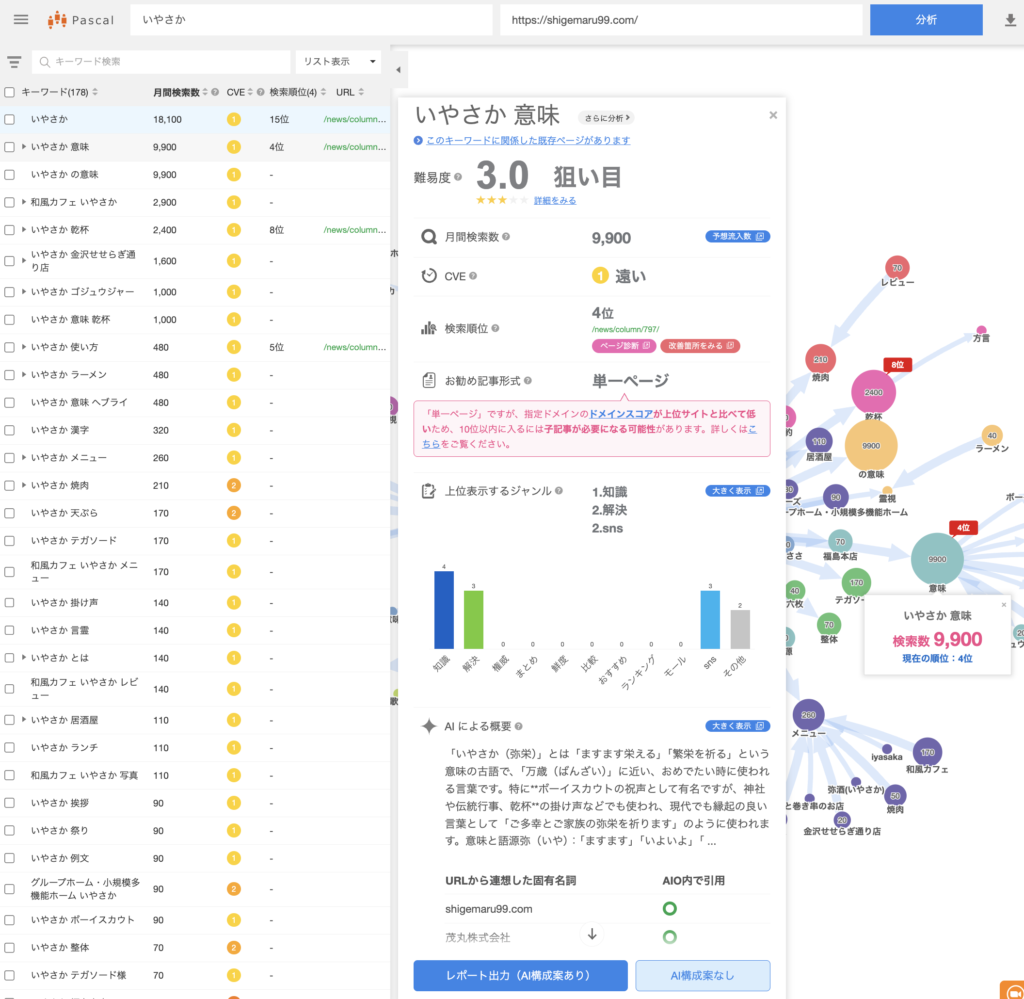The height and width of the screenshot is (999, 1024).
Task: Click レポート出力 (AI構成案あり) button
Action: point(520,975)
